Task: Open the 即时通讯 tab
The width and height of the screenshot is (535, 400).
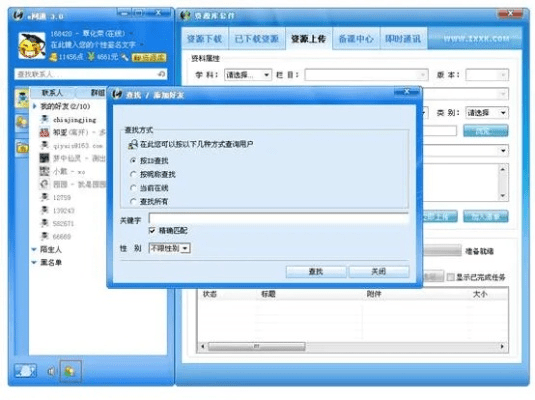Action: [403, 39]
